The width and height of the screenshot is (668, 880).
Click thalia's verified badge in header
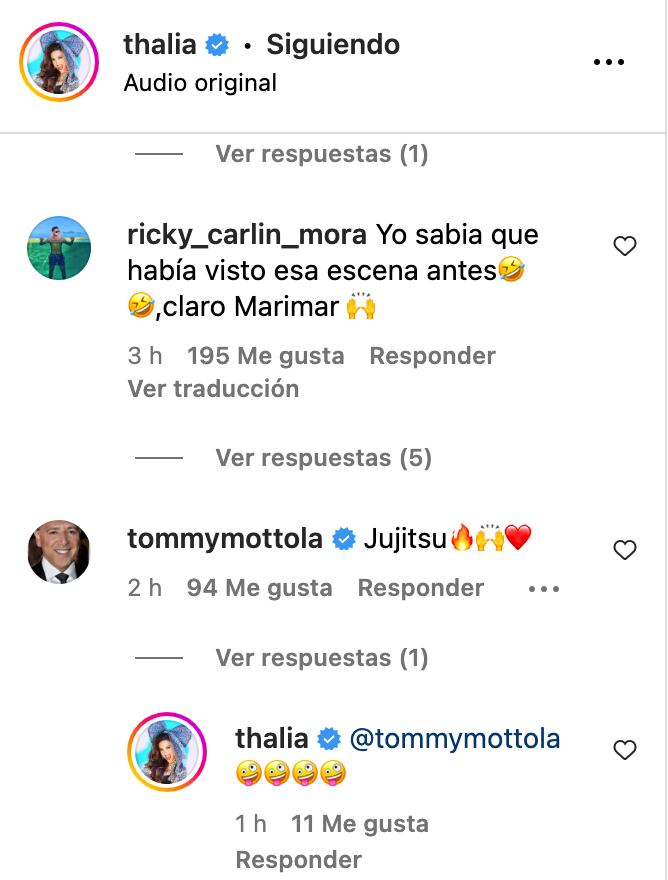[217, 45]
